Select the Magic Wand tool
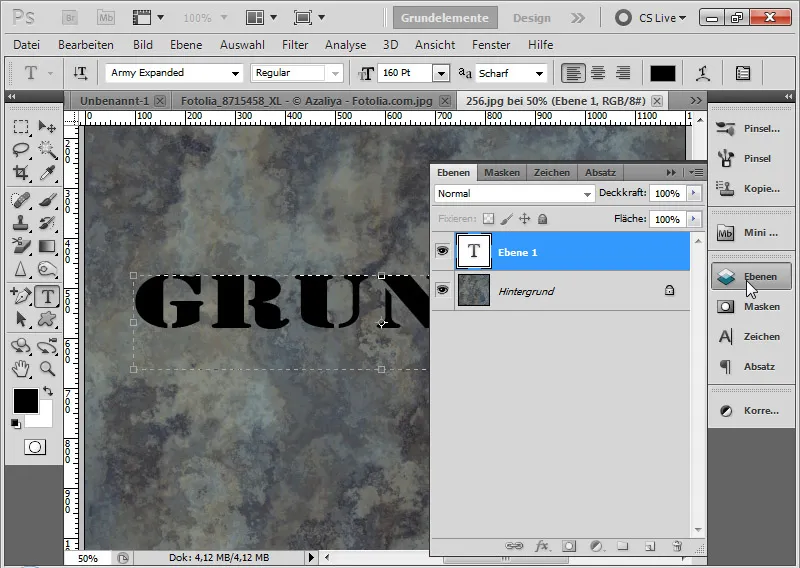800x568 pixels. [x=47, y=150]
